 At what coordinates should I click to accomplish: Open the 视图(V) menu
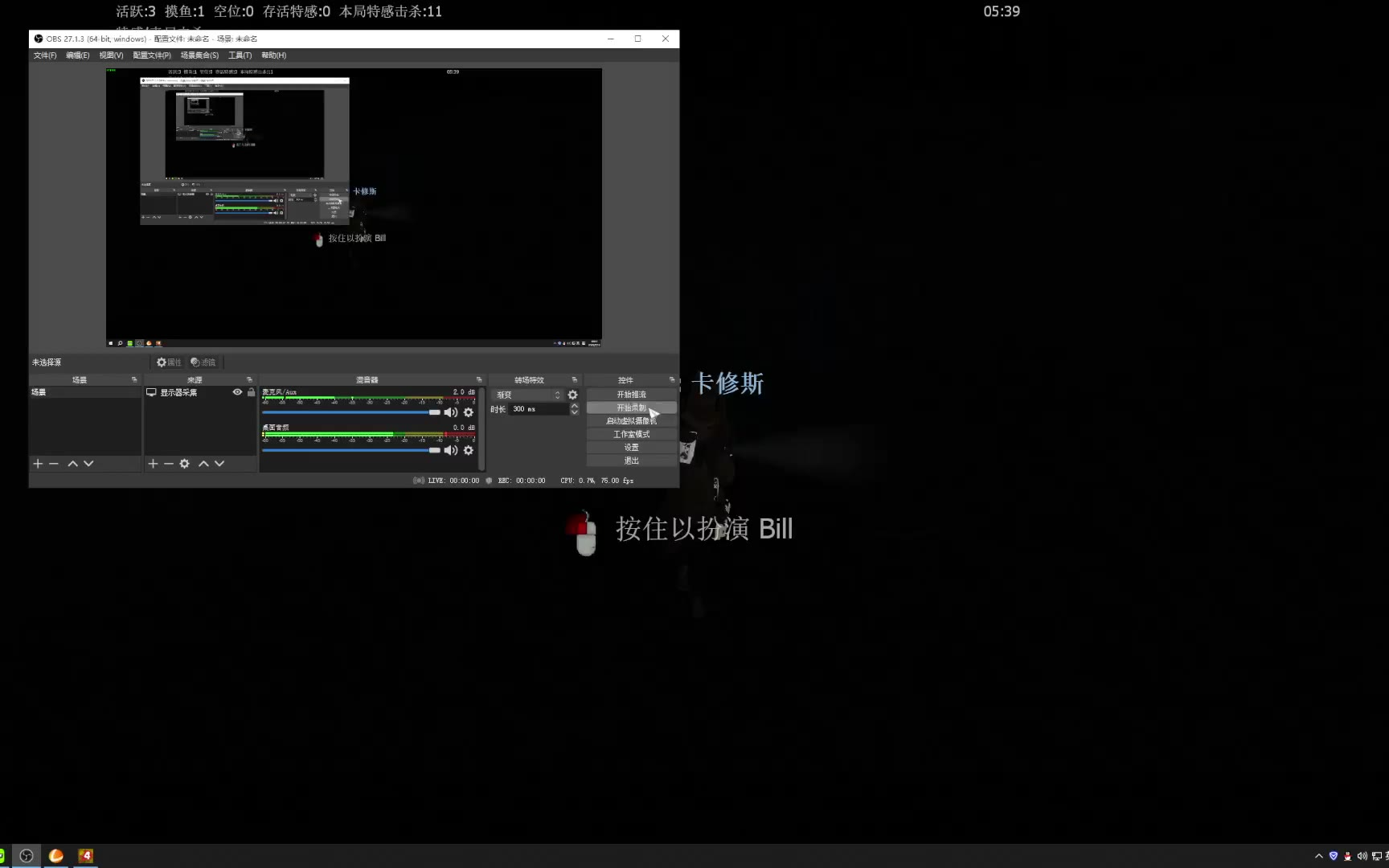(x=111, y=55)
